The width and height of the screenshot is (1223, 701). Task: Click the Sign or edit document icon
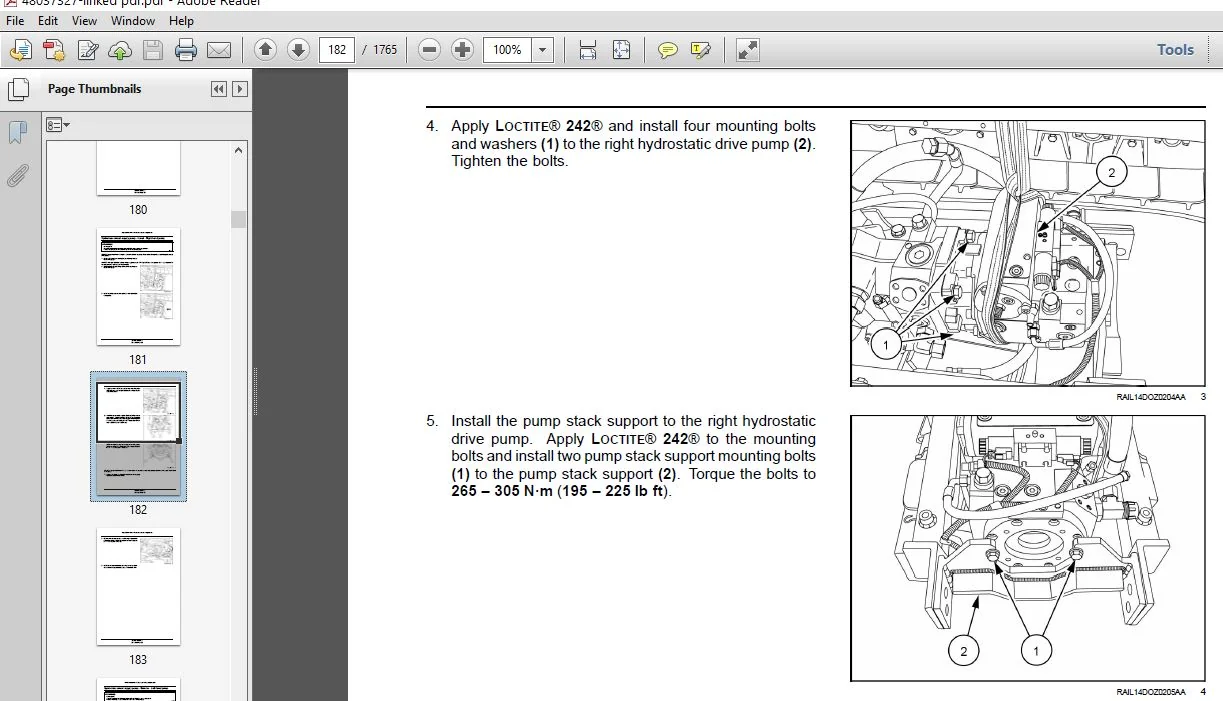coord(88,50)
